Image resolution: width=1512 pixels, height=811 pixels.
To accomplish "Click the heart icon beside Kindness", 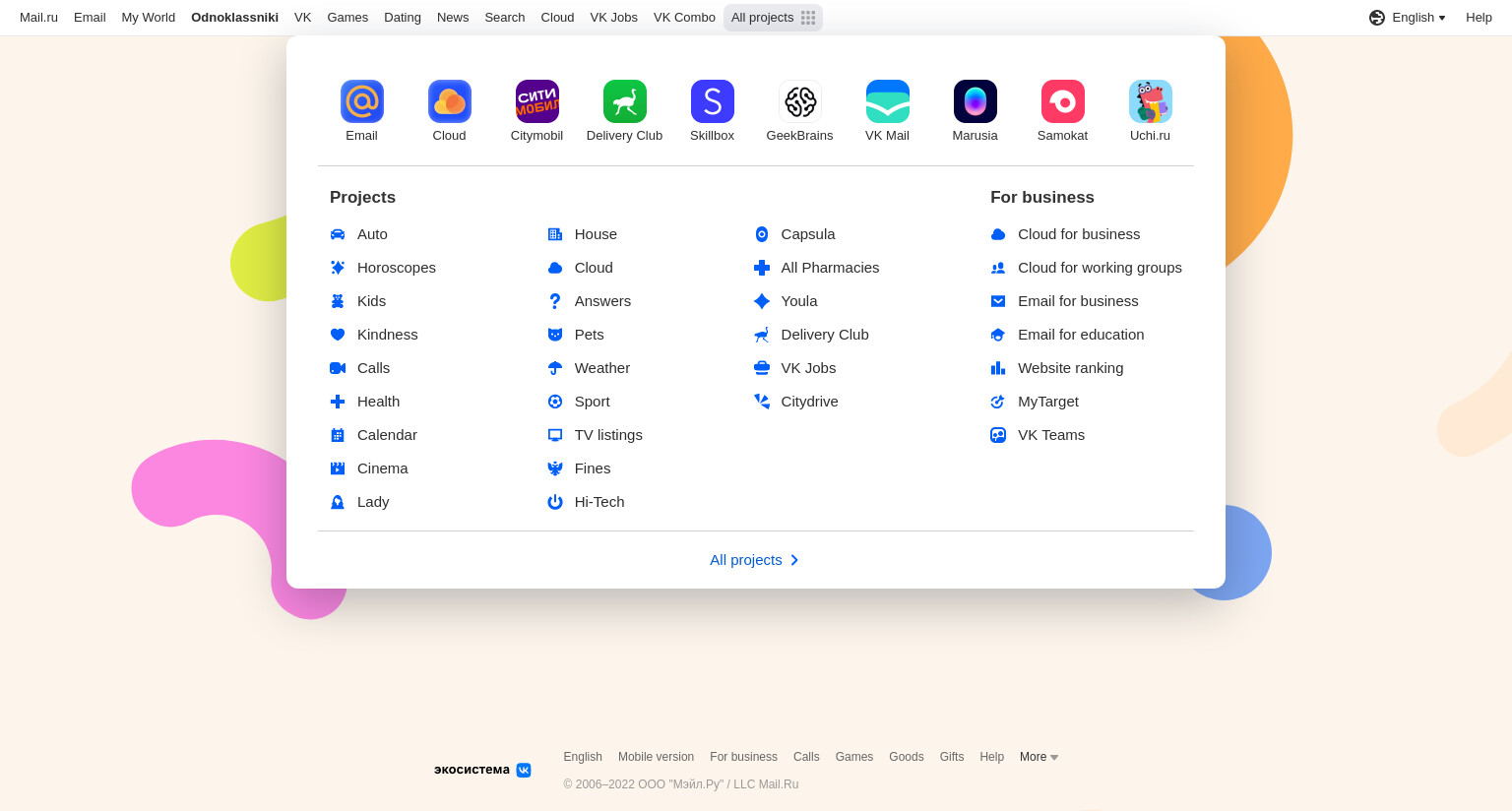I will [338, 335].
